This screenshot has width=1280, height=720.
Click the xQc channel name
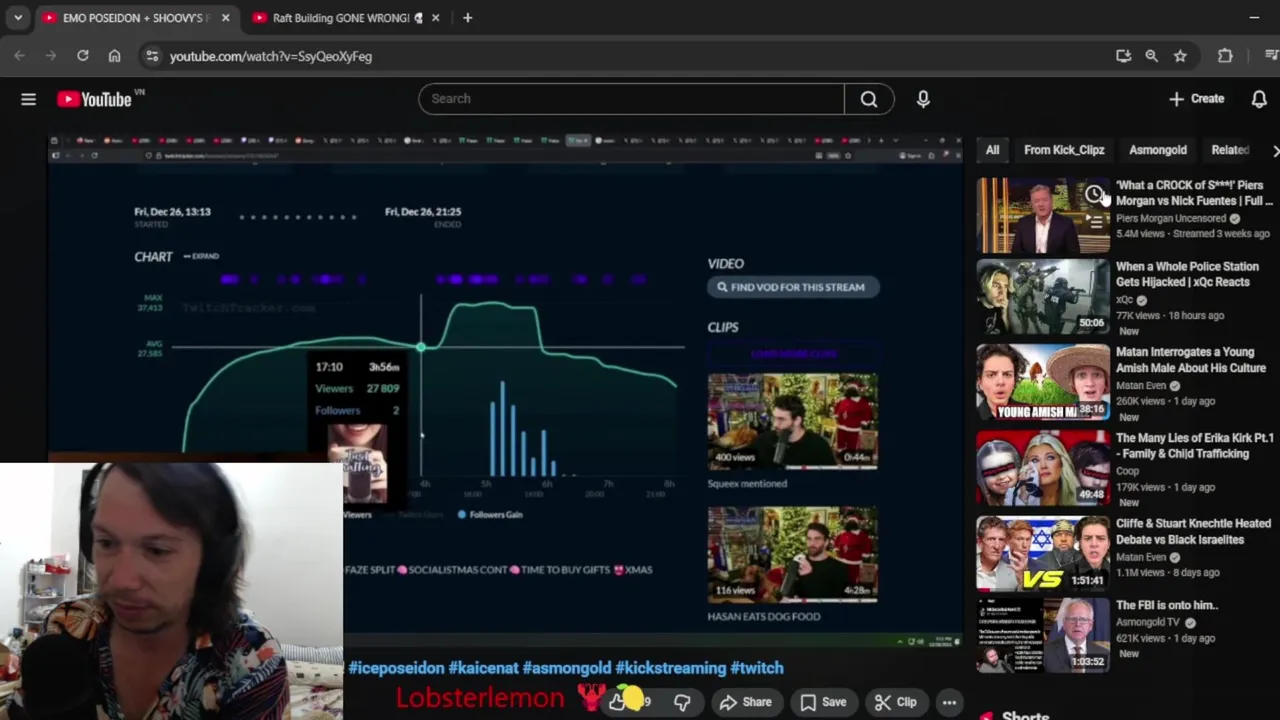click(x=1125, y=300)
